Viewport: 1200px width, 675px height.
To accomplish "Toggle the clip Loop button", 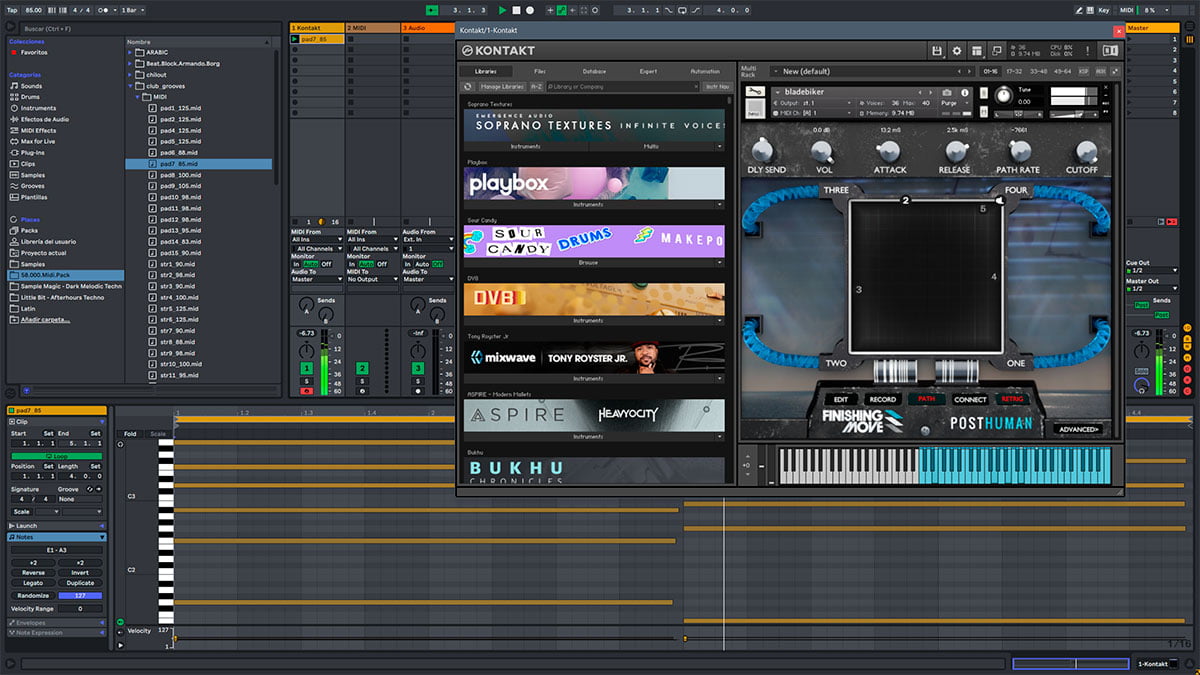I will 55,456.
